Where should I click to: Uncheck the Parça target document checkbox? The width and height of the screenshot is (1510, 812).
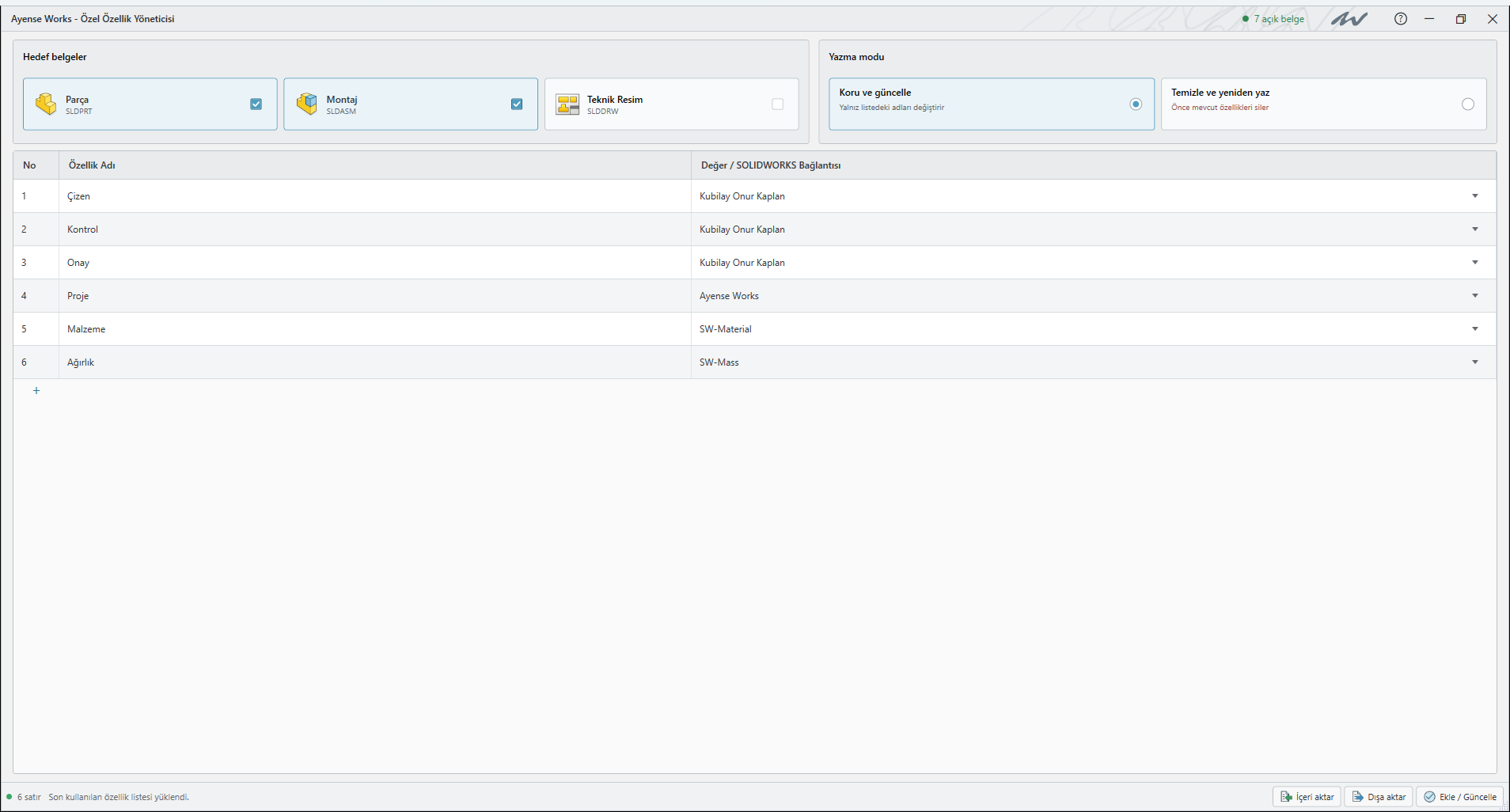click(x=256, y=104)
